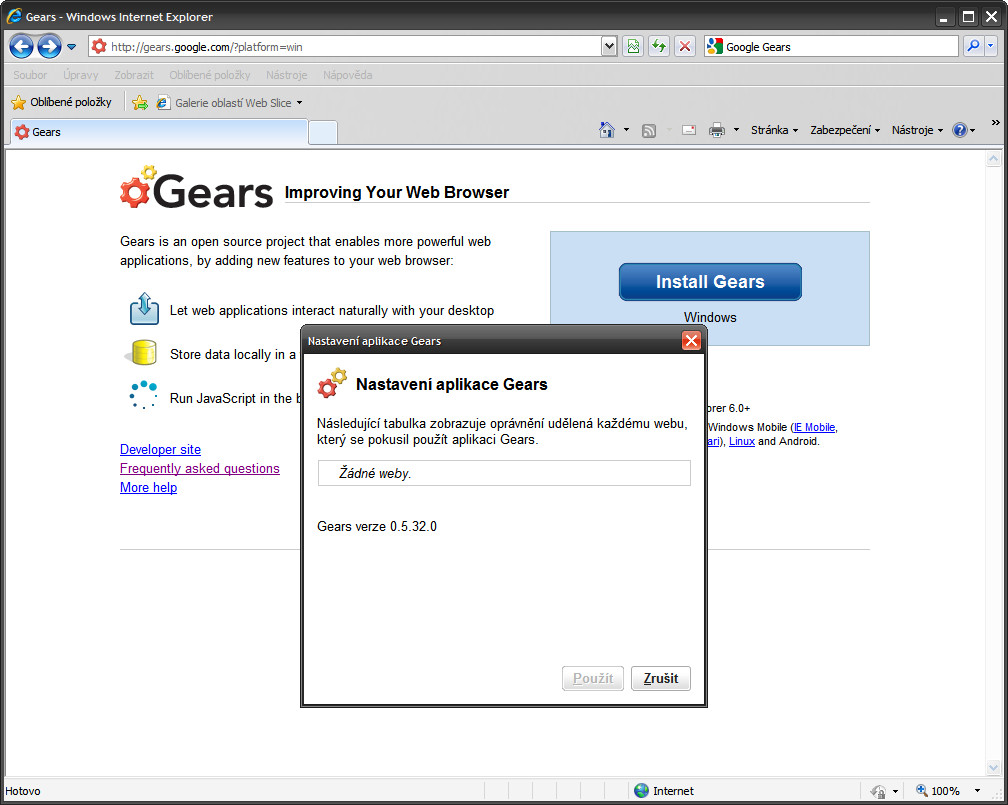Click the Gears verze 0.5.32.0 text
1008x805 pixels.
pos(377,527)
